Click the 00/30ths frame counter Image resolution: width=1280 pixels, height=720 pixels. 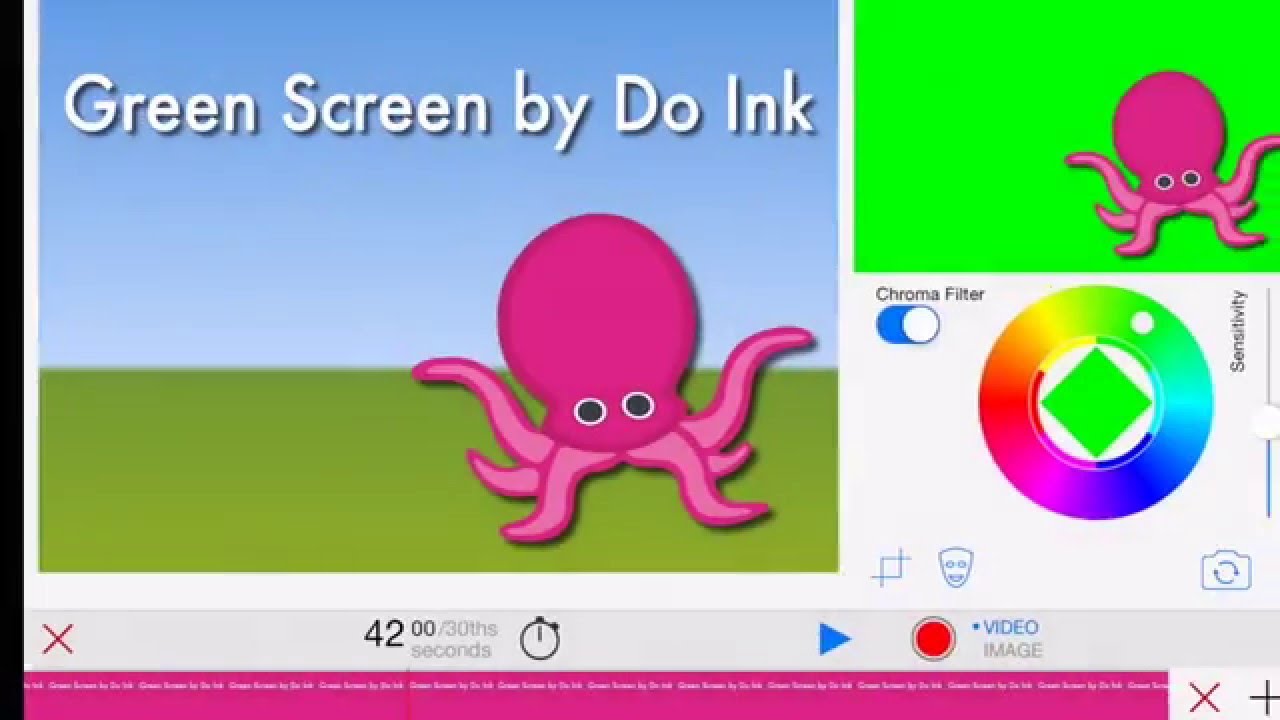pos(453,629)
